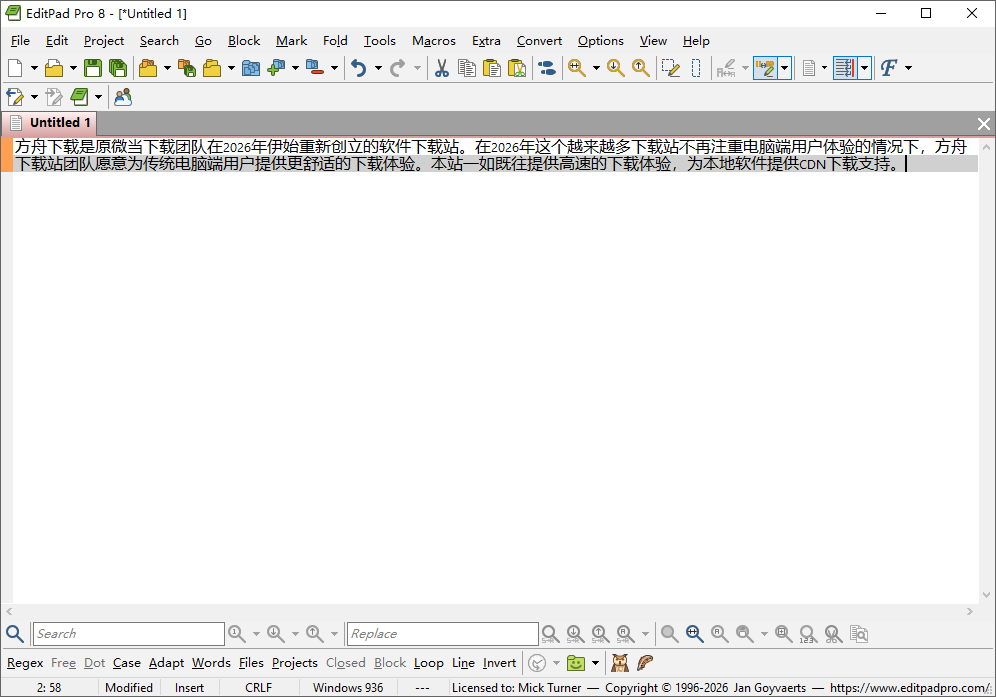Viewport: 996px width, 697px height.
Task: Open the Options menu
Action: pyautogui.click(x=600, y=41)
